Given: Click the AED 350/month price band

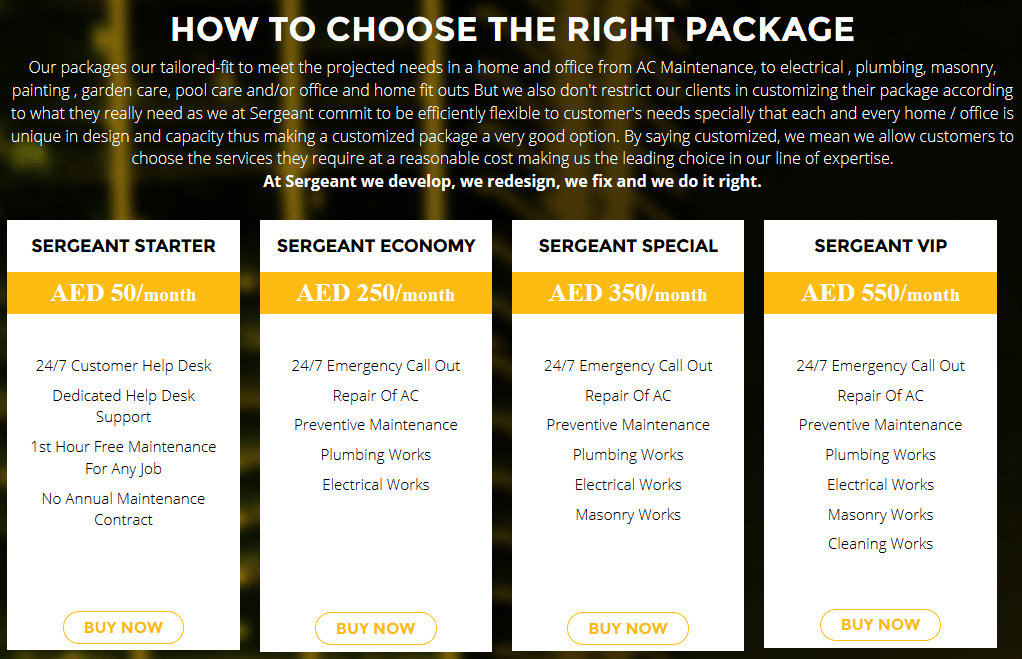Looking at the screenshot, I should pos(628,293).
